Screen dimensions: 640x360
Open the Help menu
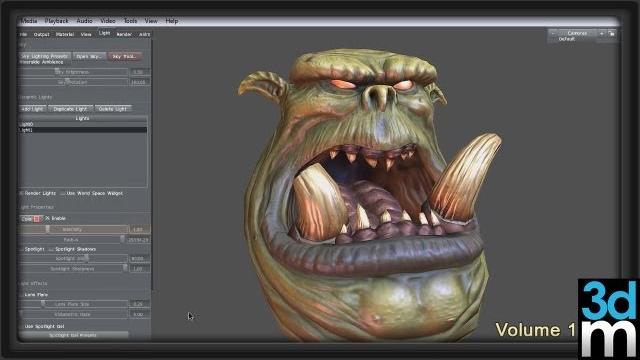(172, 21)
